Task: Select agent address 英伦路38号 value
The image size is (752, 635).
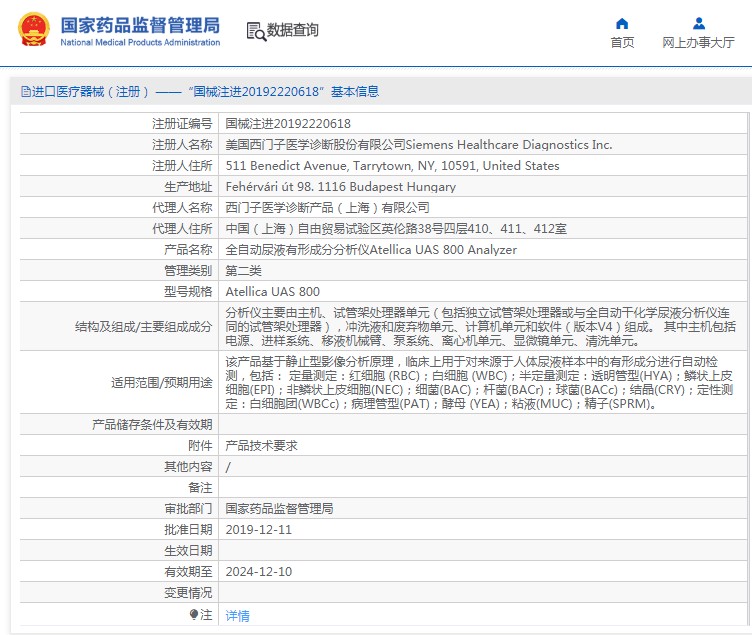Action: 396,229
